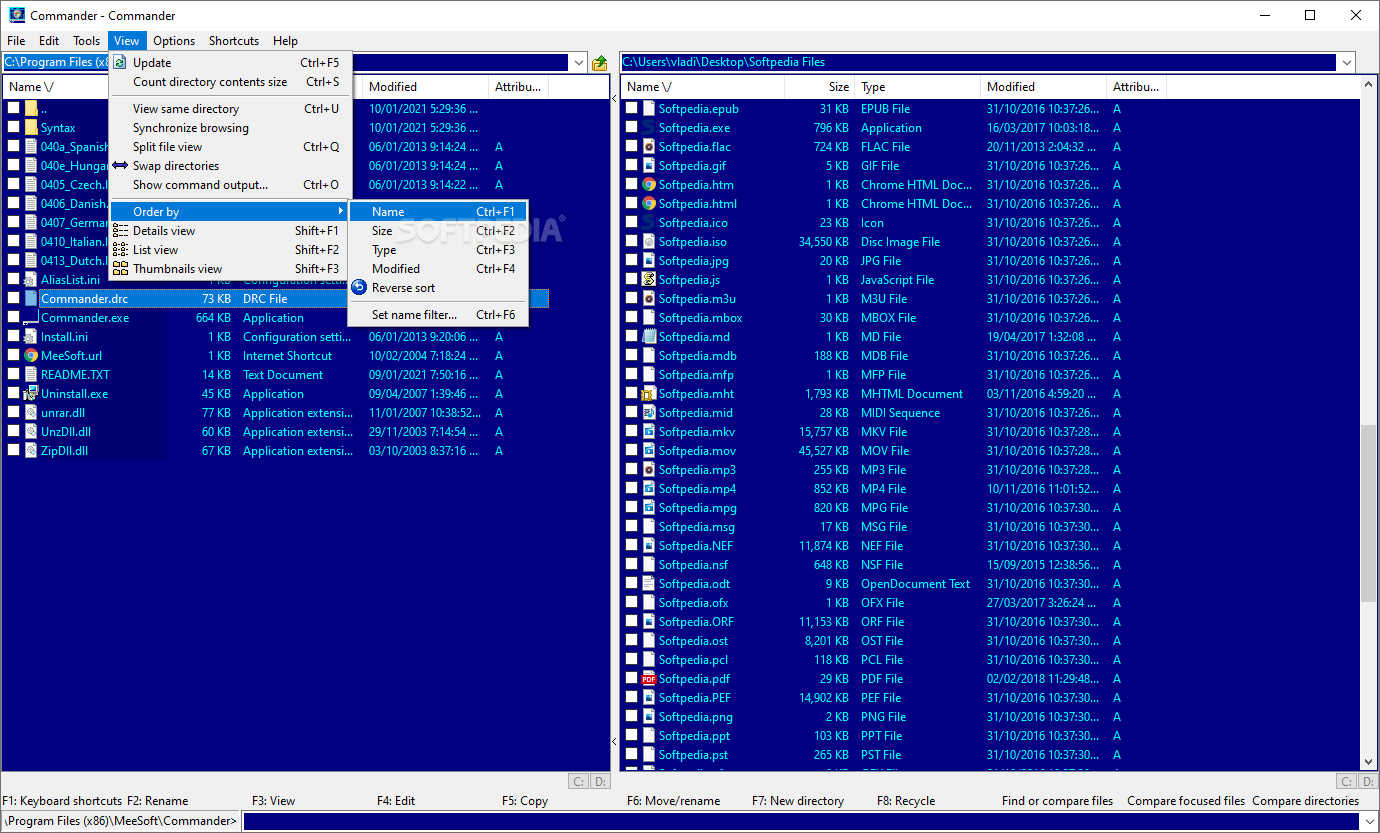Click the PDF icon of Softpedia.pdf

pyautogui.click(x=649, y=679)
